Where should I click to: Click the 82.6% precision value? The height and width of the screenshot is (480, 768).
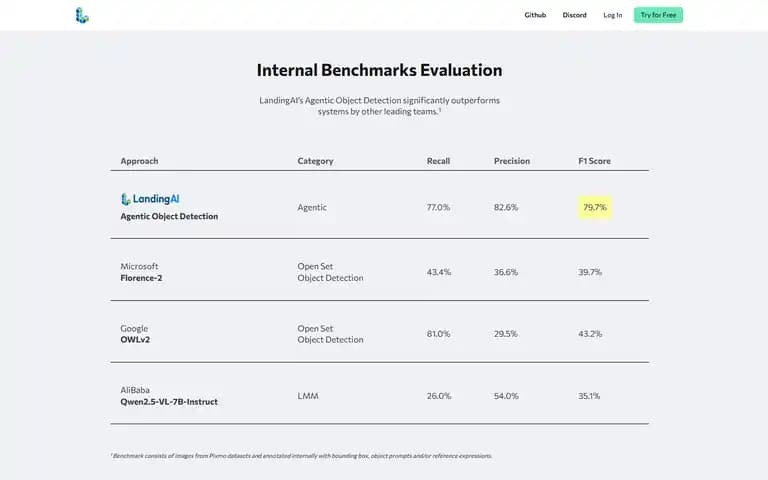[505, 207]
